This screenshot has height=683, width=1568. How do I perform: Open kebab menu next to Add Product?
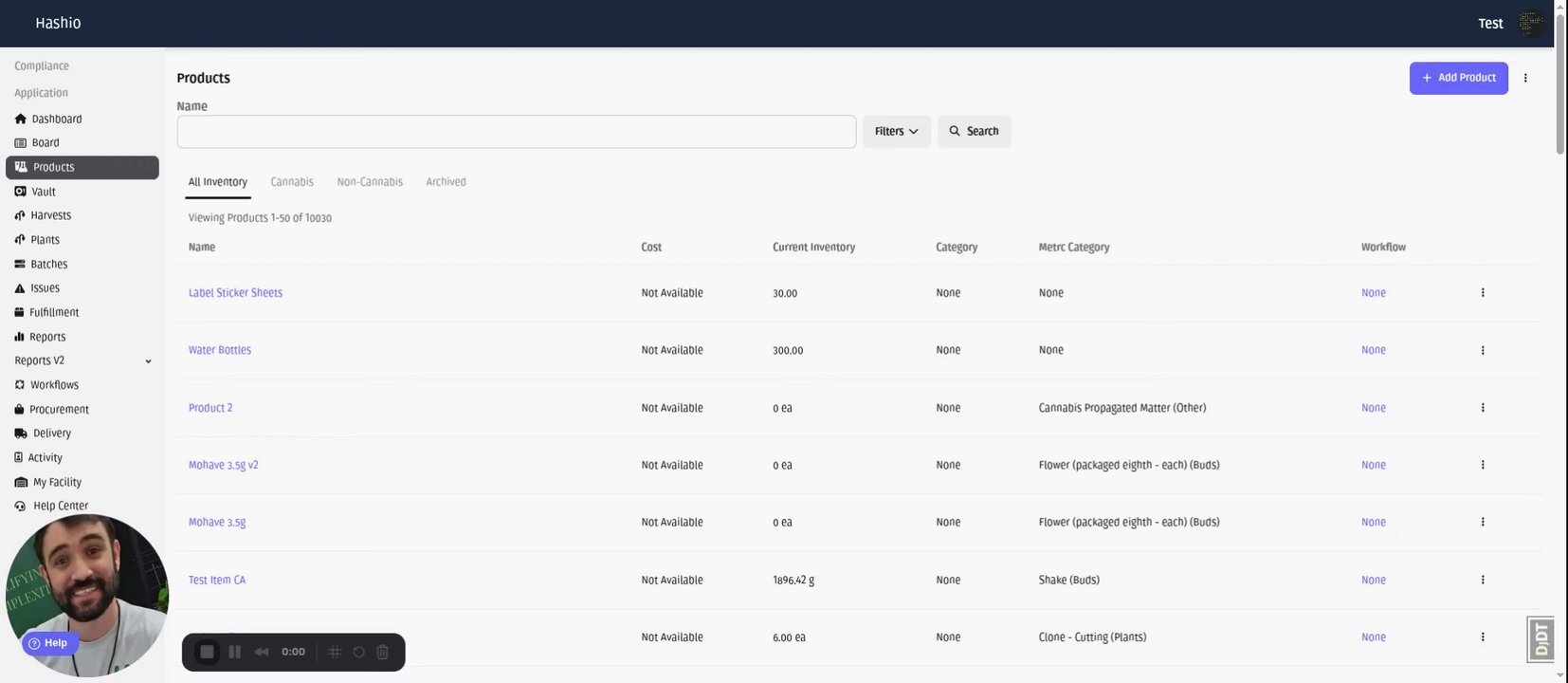(x=1525, y=78)
